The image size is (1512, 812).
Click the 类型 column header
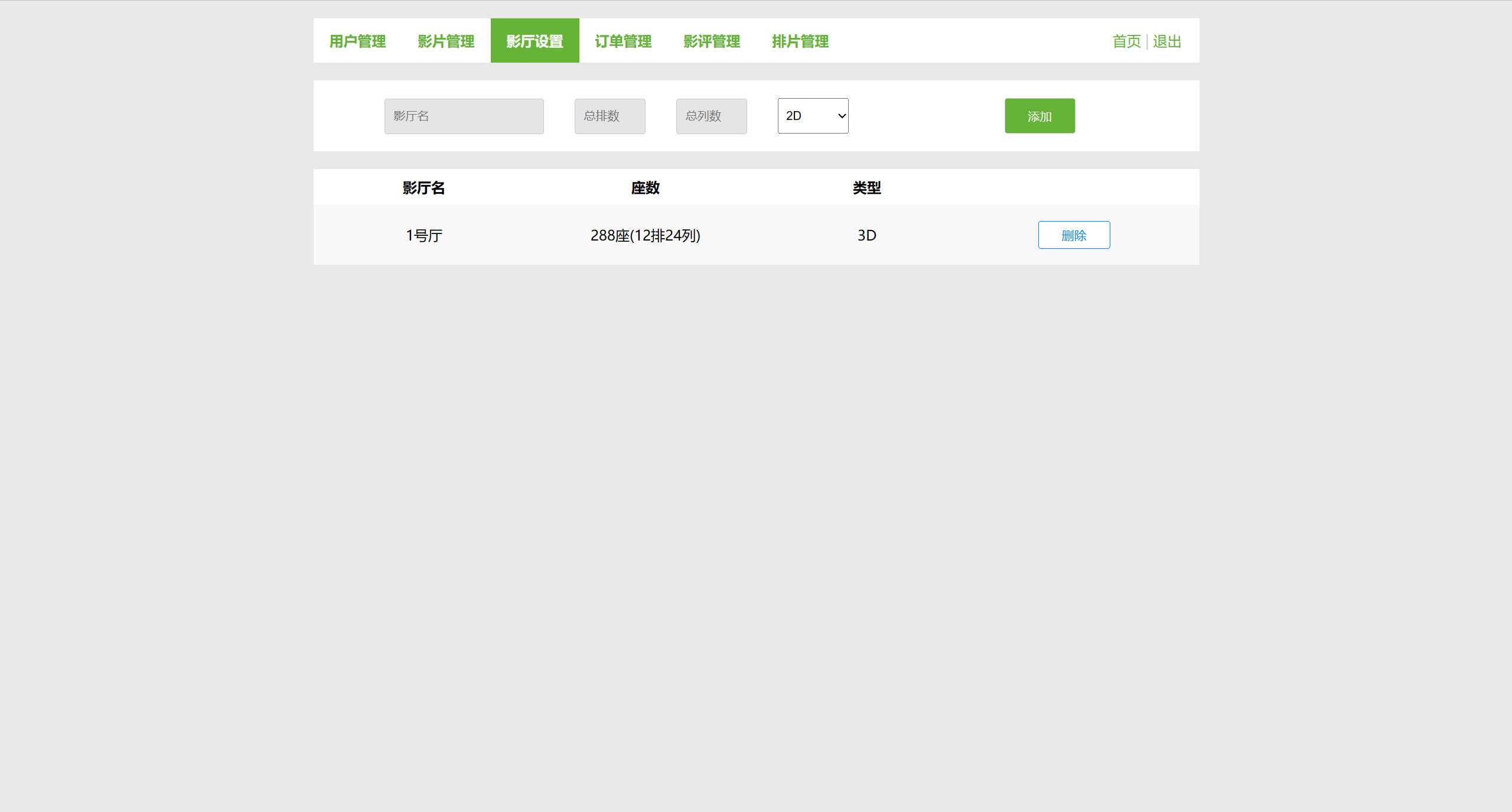pyautogui.click(x=866, y=187)
